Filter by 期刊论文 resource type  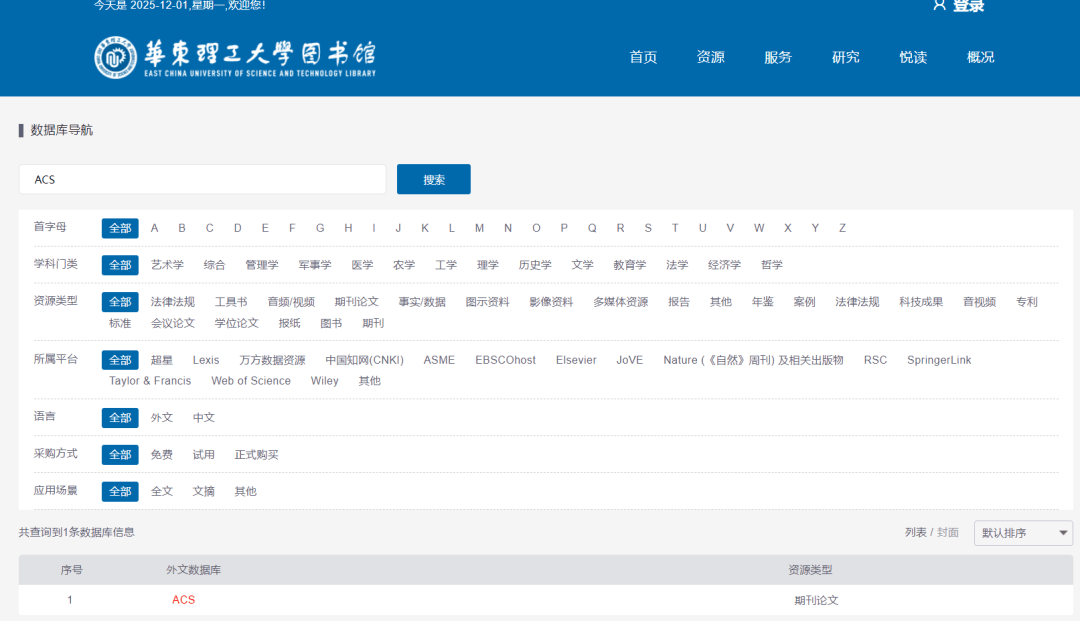(356, 302)
